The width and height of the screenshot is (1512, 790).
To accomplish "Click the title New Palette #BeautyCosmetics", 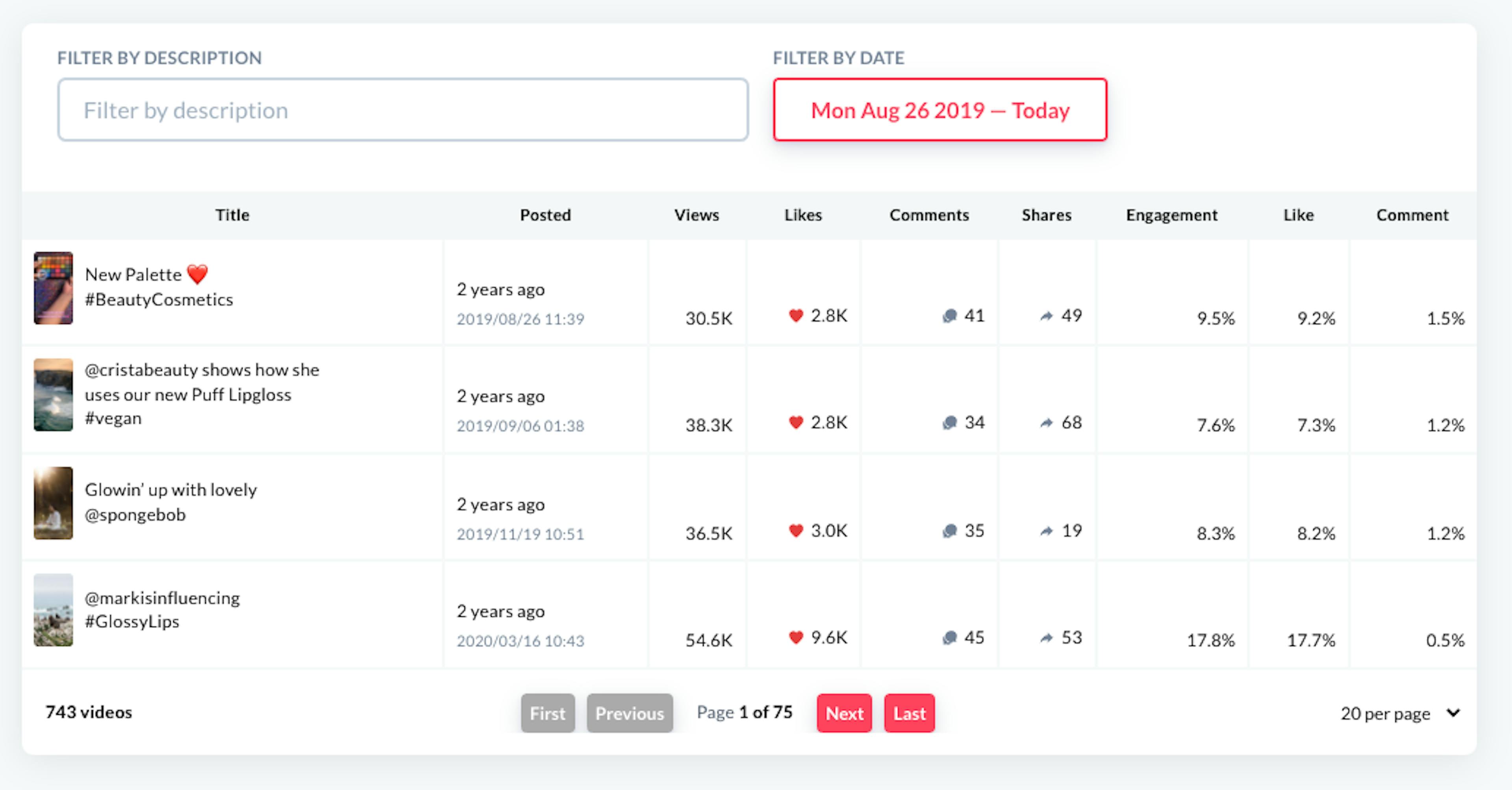I will point(159,287).
